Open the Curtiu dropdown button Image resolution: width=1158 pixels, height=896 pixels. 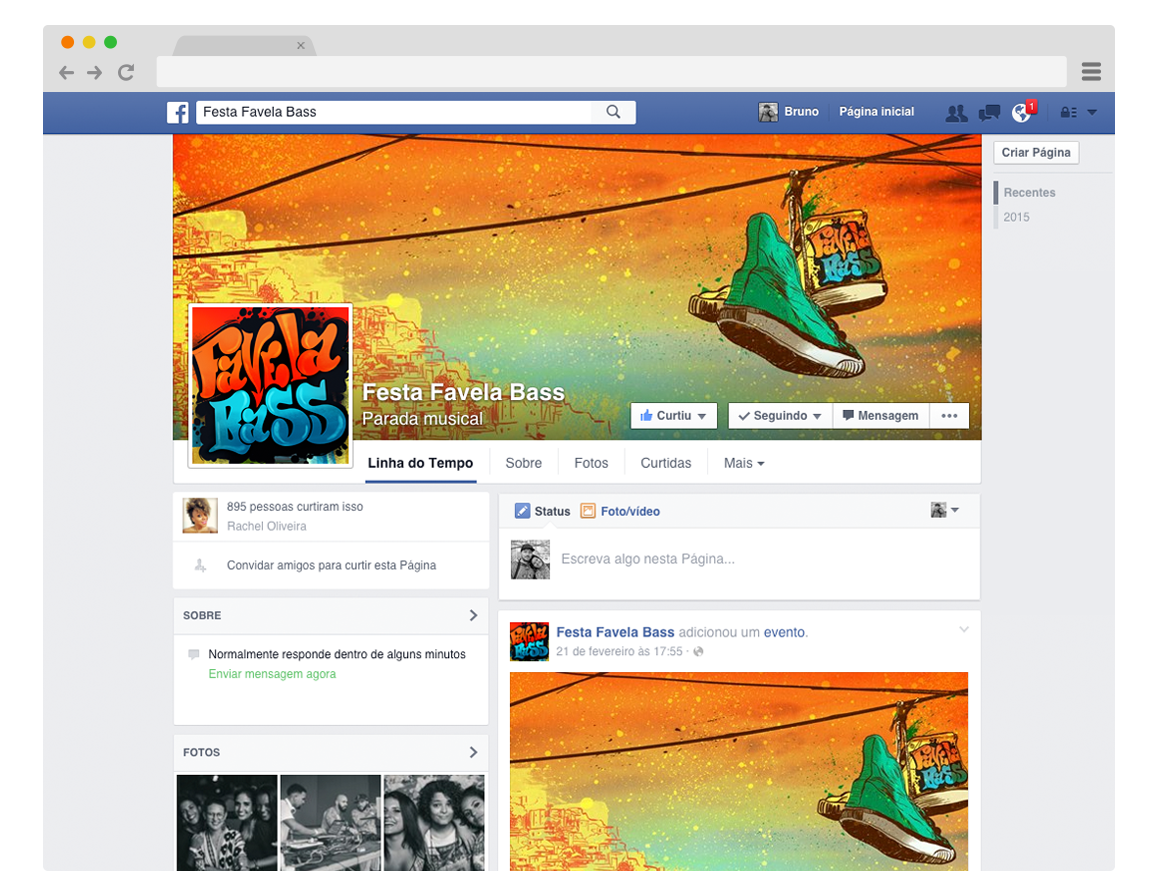click(673, 416)
